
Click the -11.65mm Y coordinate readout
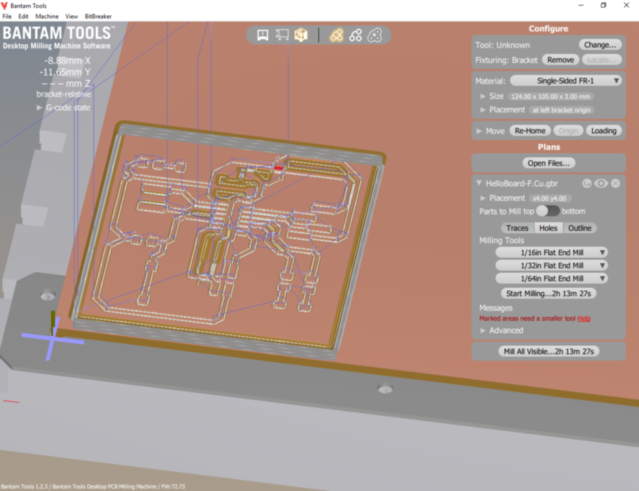click(65, 72)
